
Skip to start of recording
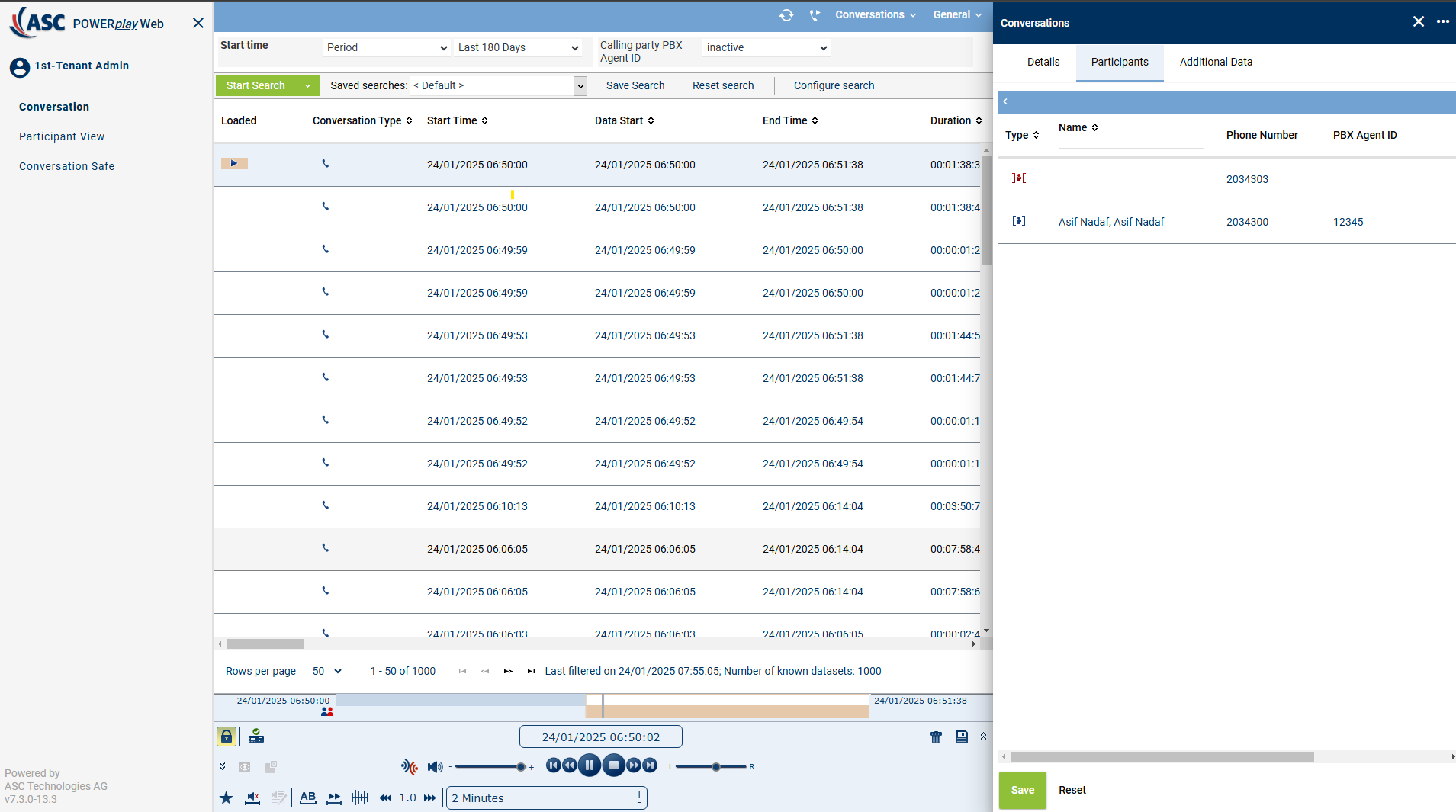(554, 765)
